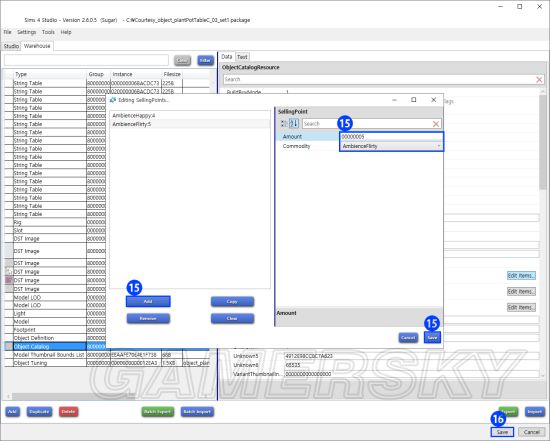550x441 pixels.
Task: Toggle categorized view in SellingPoint grid
Action: pyautogui.click(x=284, y=123)
